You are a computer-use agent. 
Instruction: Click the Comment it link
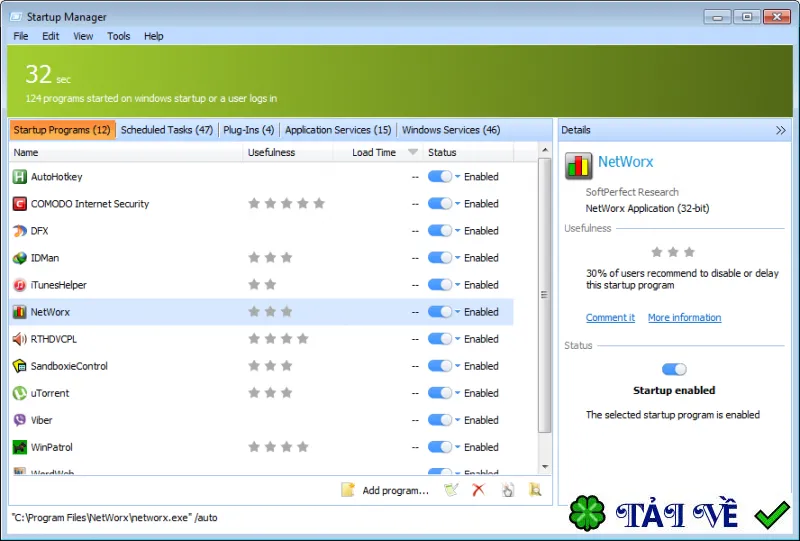tap(610, 317)
